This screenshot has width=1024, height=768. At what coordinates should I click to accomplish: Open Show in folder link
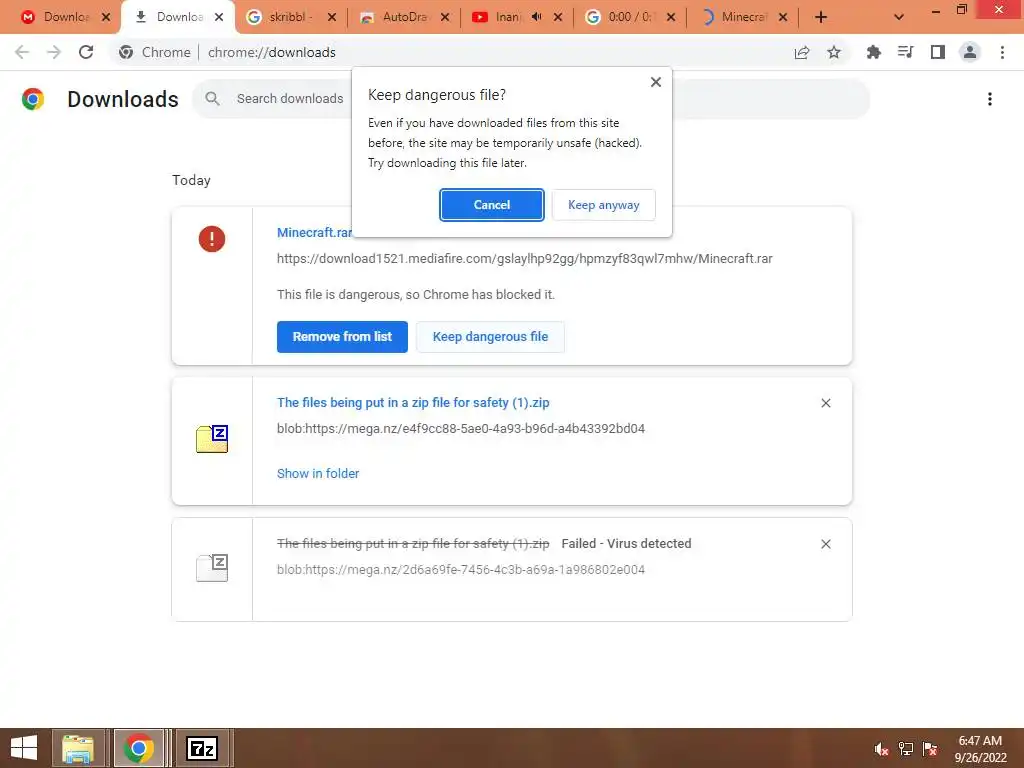pos(318,473)
